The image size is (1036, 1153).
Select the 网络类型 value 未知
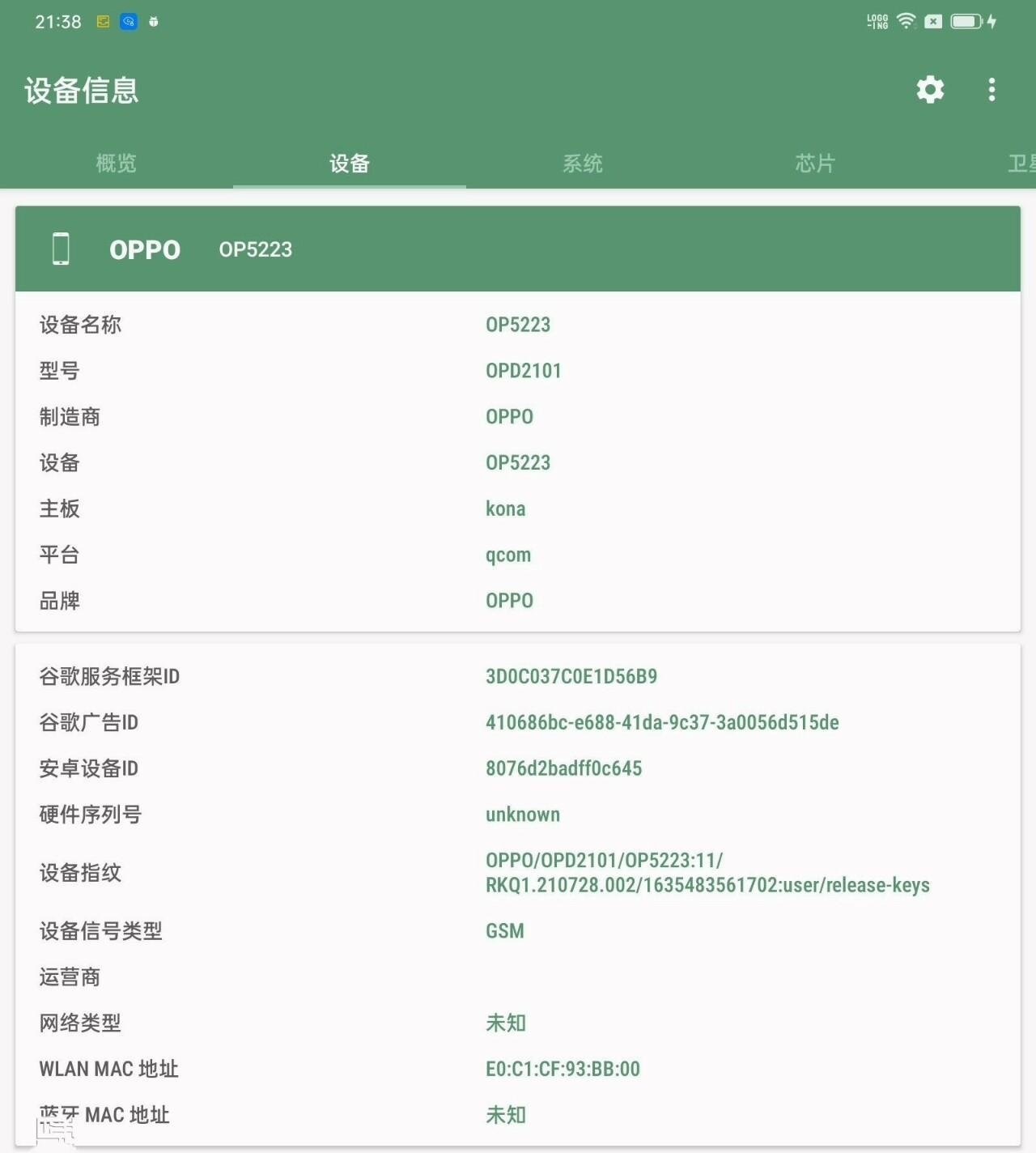(506, 1023)
